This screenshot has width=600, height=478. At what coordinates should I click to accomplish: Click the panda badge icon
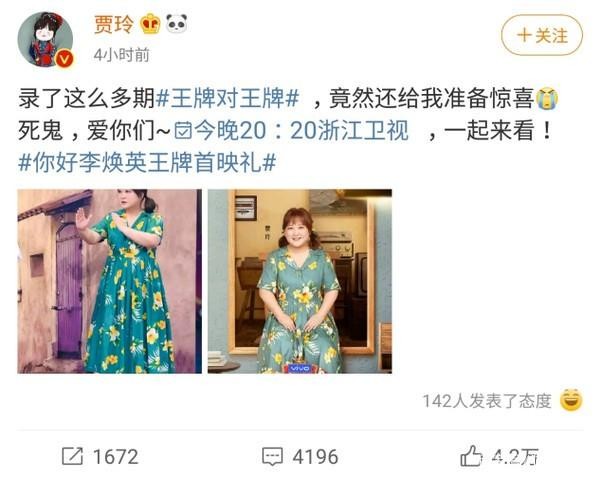pos(176,23)
